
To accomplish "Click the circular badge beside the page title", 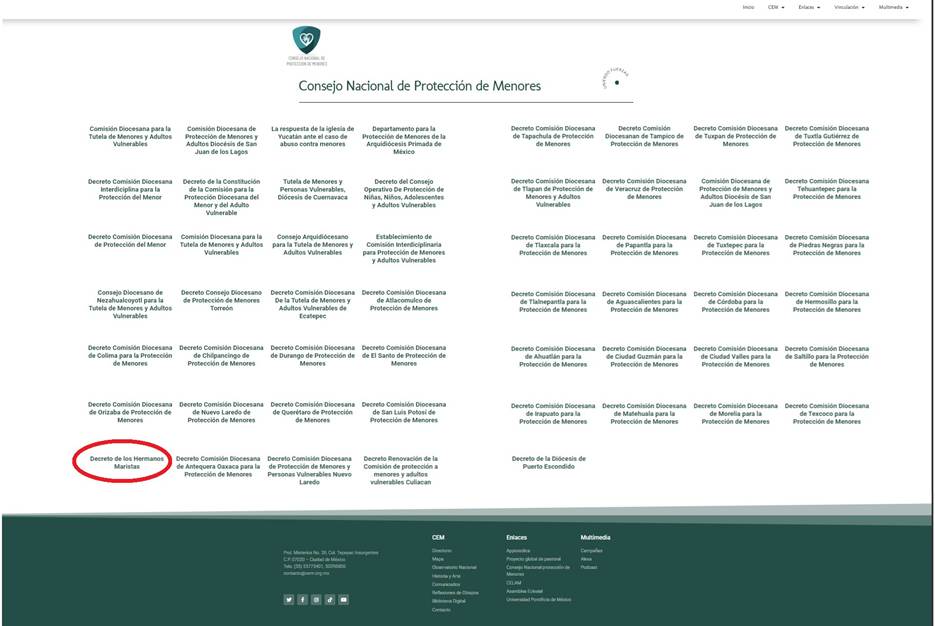I will click(x=616, y=82).
